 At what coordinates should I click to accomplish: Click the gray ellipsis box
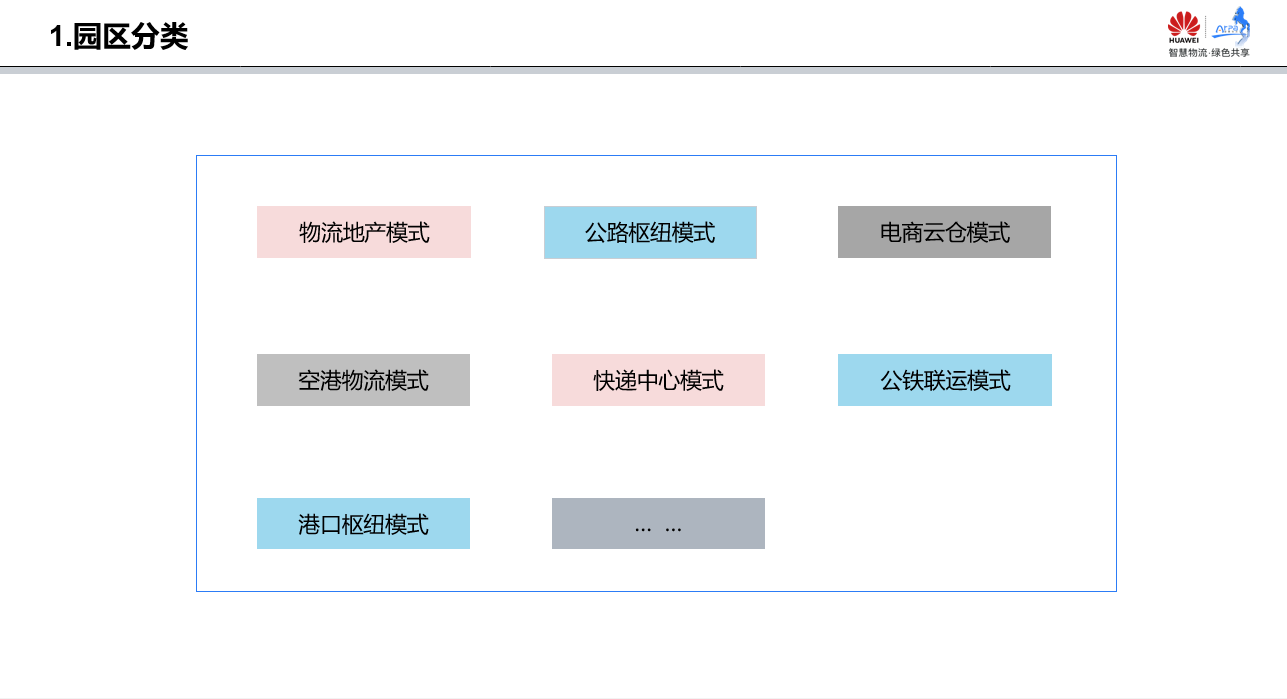tap(658, 524)
